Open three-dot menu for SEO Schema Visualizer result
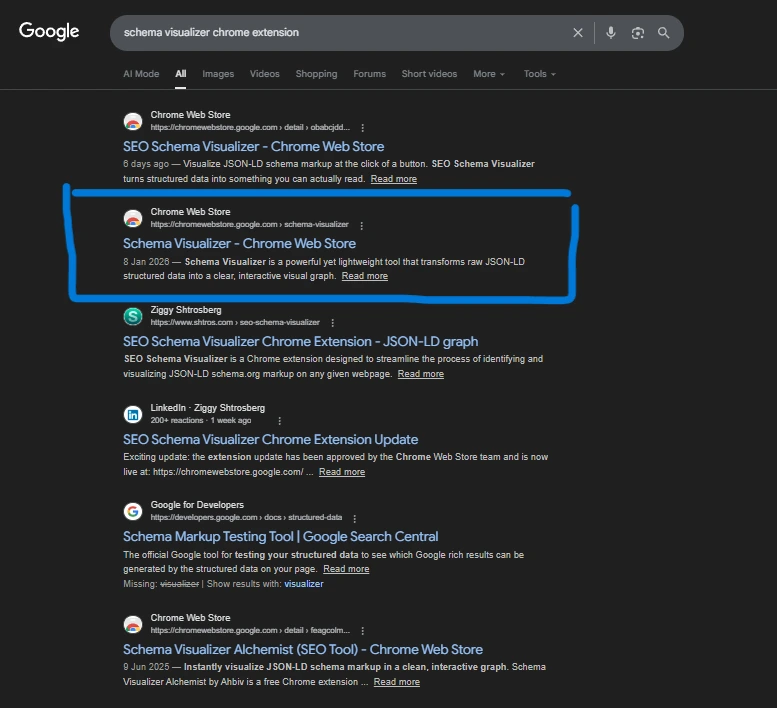 click(362, 128)
